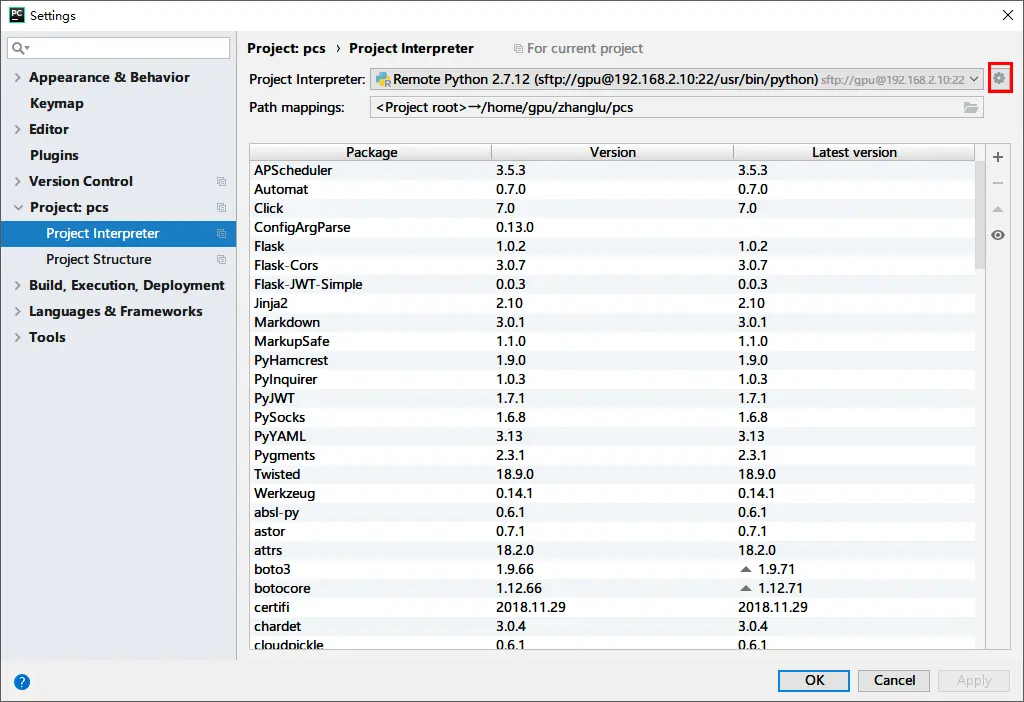Select the Werkzeug package row
This screenshot has width=1024, height=702.
(612, 493)
